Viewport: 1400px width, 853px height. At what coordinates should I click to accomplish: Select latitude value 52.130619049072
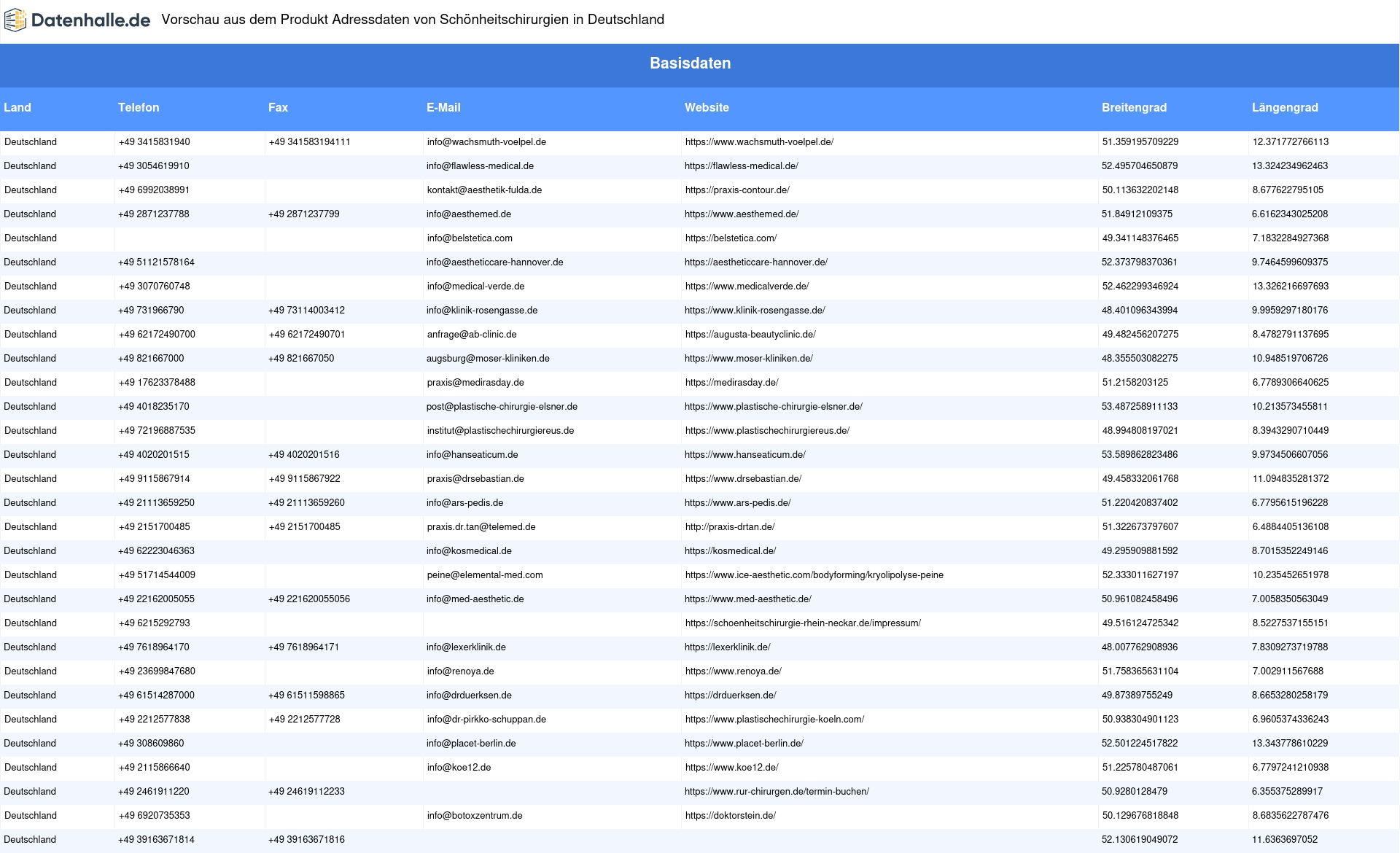(1140, 840)
